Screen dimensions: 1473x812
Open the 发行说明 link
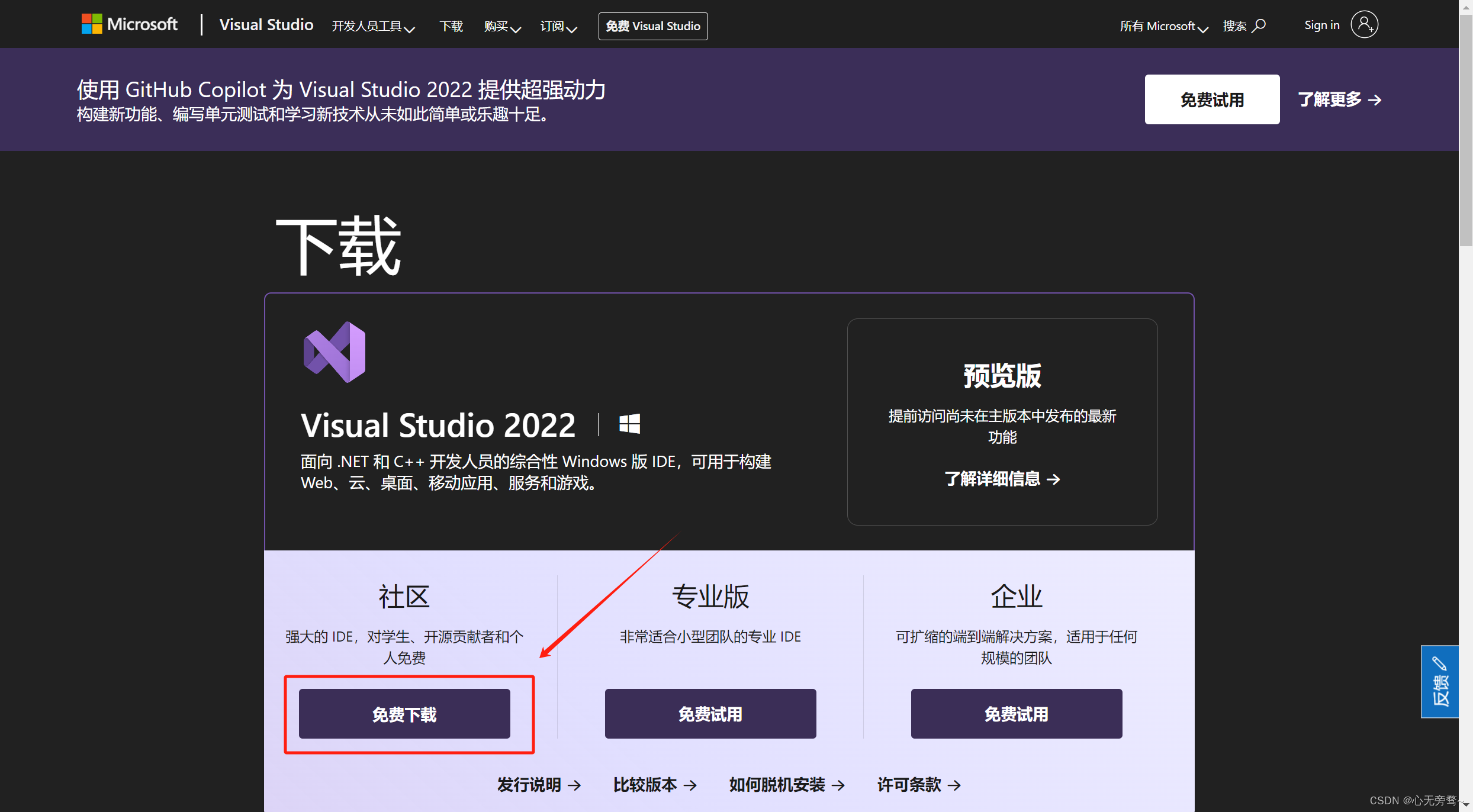click(x=538, y=785)
